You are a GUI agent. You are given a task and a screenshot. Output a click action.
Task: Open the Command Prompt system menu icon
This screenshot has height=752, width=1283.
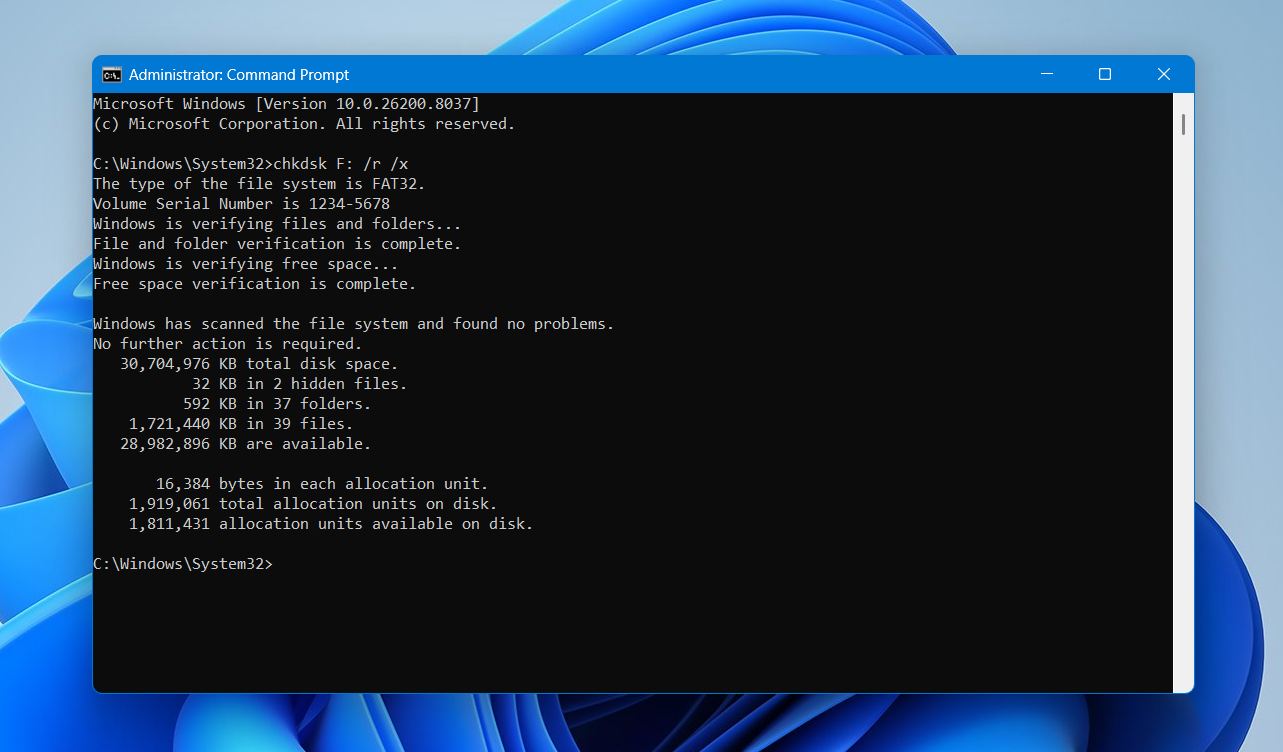(113, 73)
